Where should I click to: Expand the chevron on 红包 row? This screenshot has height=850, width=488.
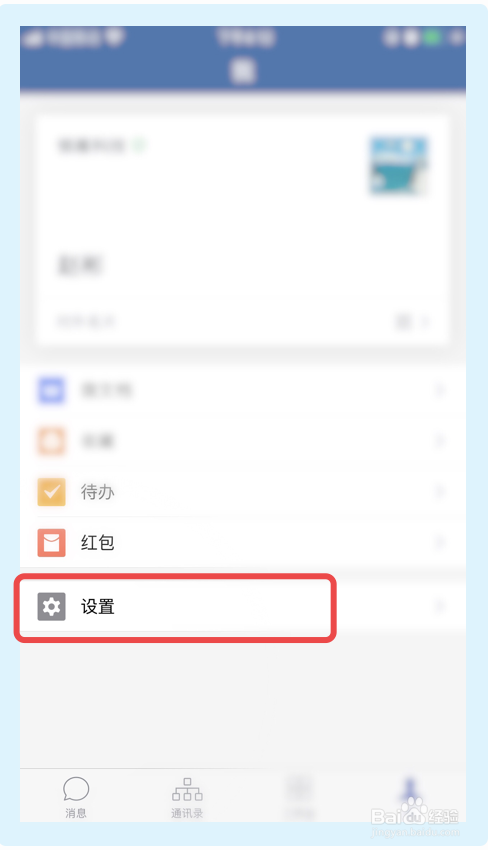point(441,543)
